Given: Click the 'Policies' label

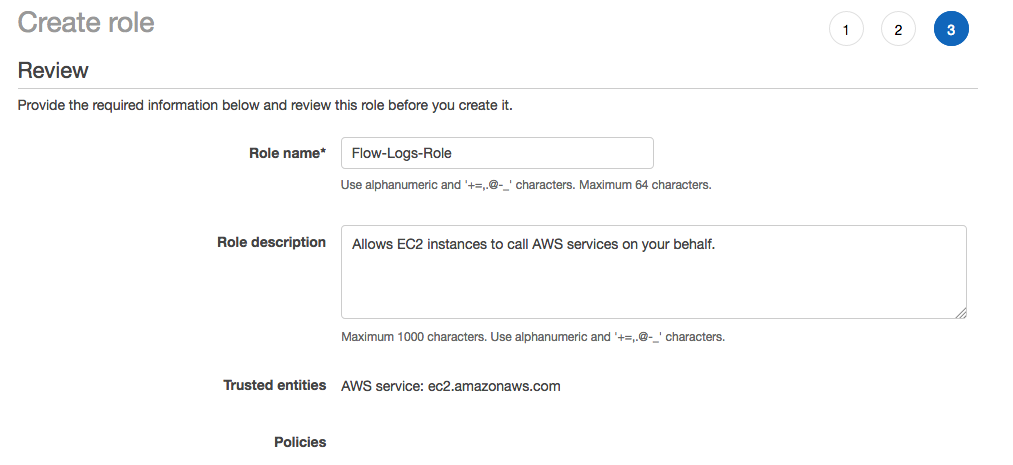Looking at the screenshot, I should pos(300,442).
